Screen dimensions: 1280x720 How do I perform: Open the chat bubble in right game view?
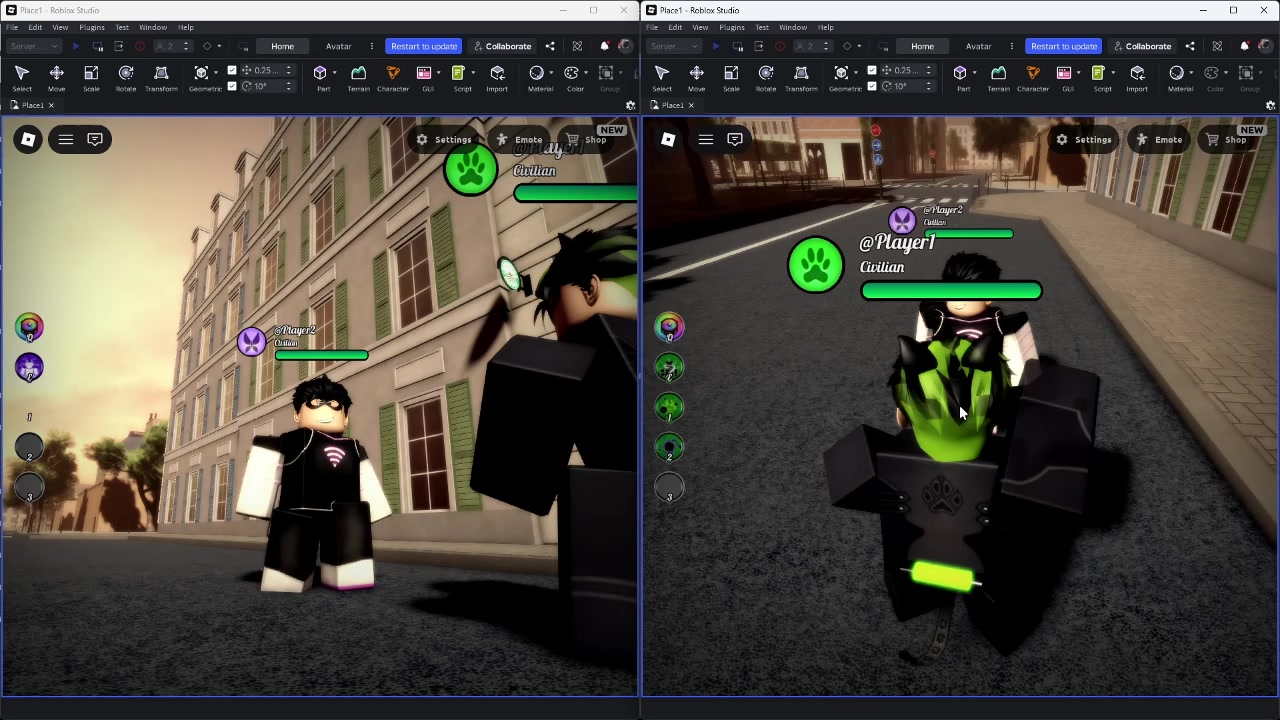click(x=735, y=139)
